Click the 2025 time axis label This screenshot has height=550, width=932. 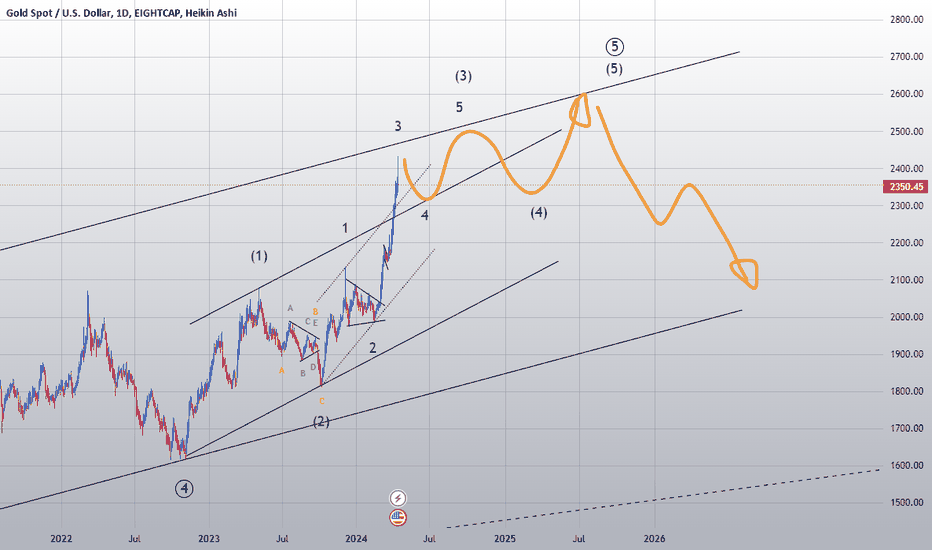pos(505,539)
